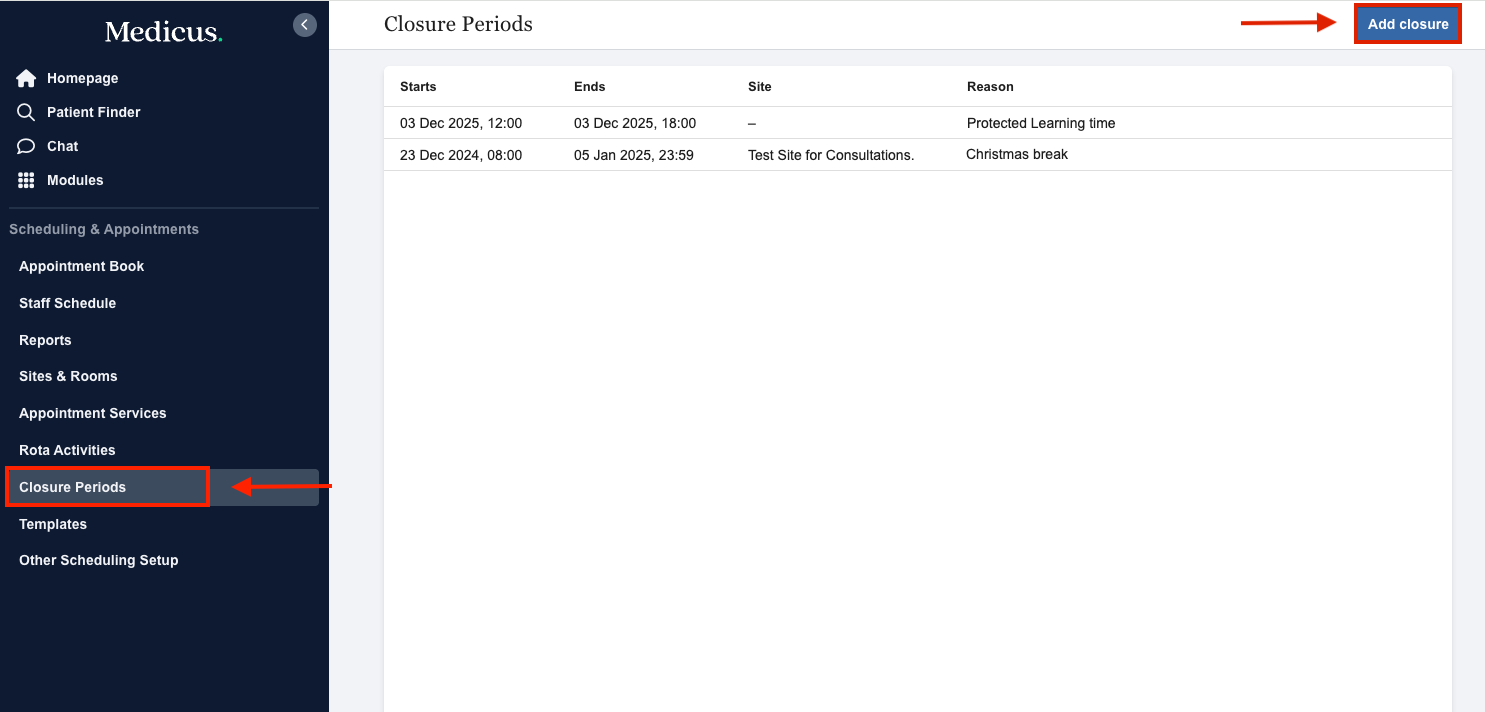Select Closure Periods in sidebar
Screen dimensions: 1485x712
(72, 487)
